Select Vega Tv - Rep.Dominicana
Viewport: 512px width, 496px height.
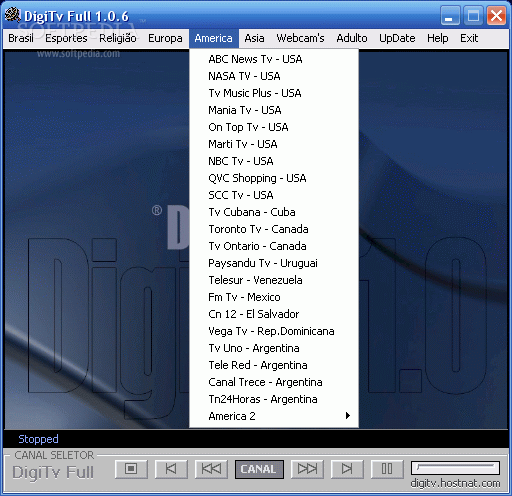point(274,331)
